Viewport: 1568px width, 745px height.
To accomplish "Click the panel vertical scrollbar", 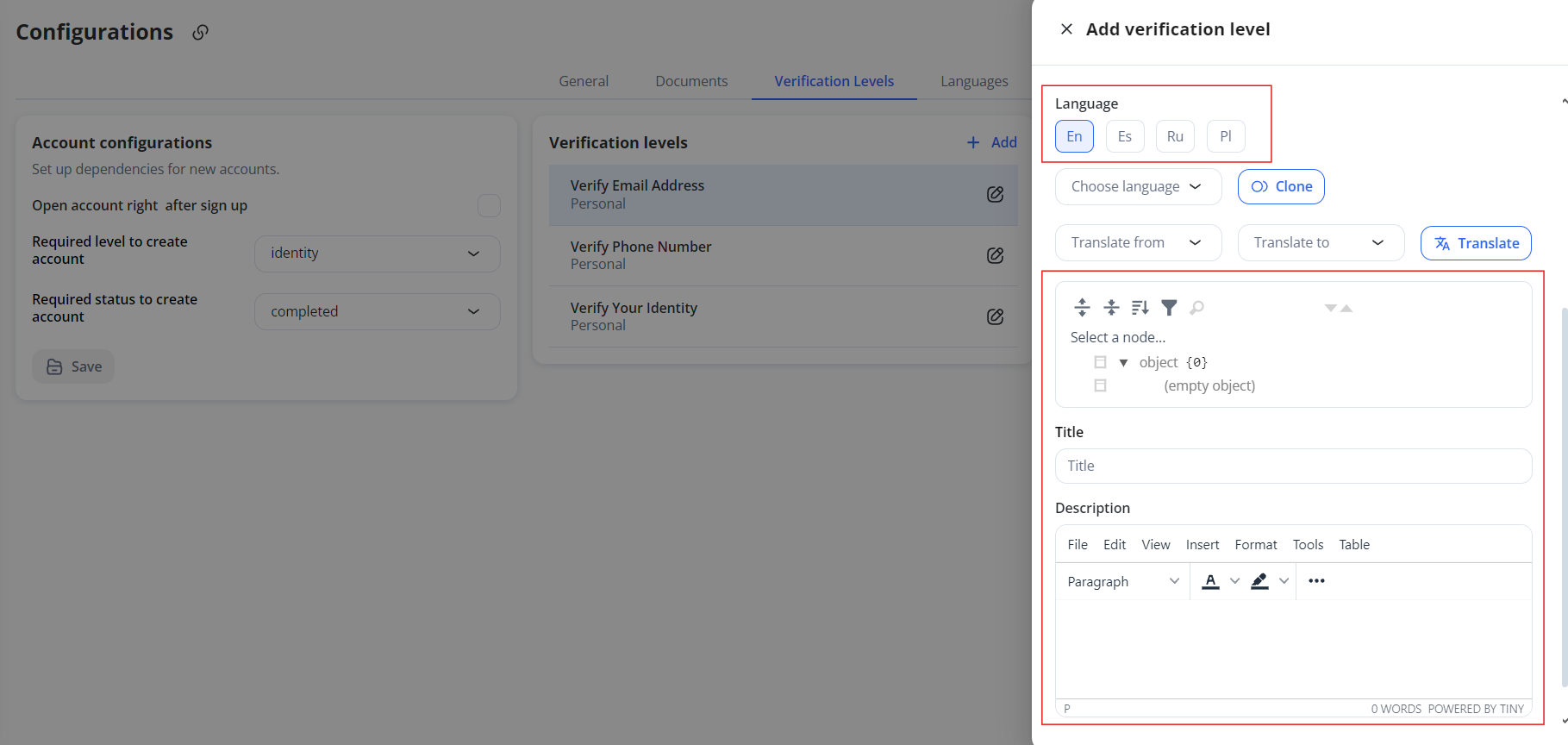I will [1564, 497].
